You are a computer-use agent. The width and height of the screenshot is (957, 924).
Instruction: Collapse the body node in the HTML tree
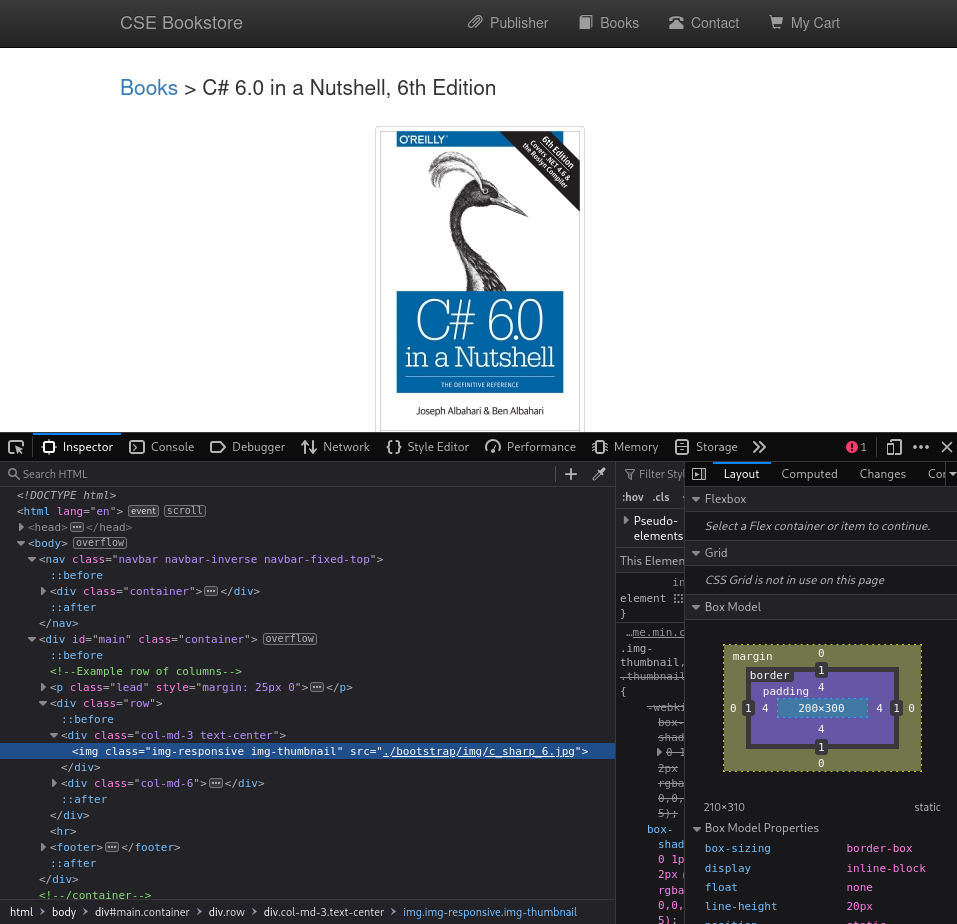tap(21, 543)
